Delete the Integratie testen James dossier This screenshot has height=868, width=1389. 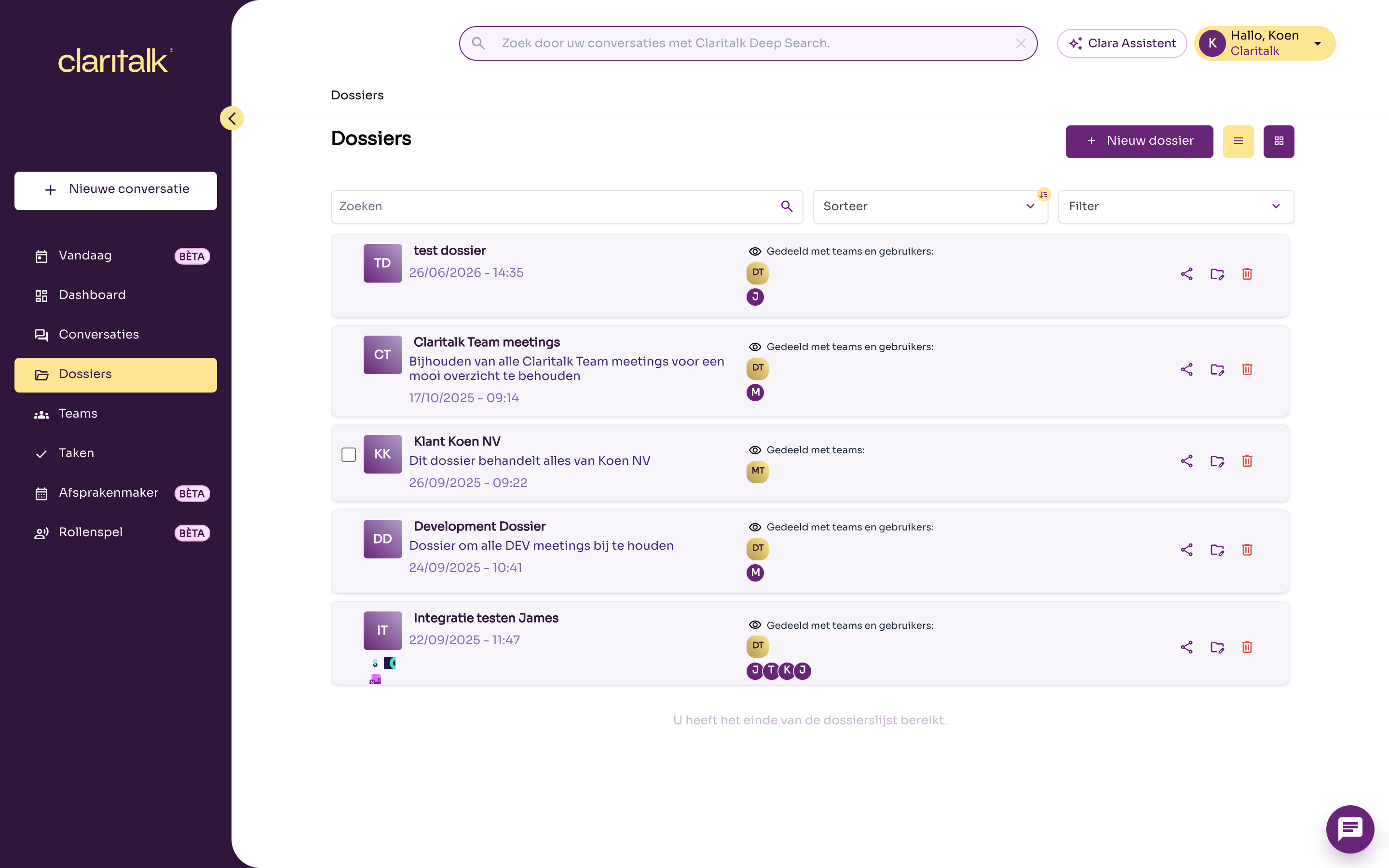(x=1247, y=647)
